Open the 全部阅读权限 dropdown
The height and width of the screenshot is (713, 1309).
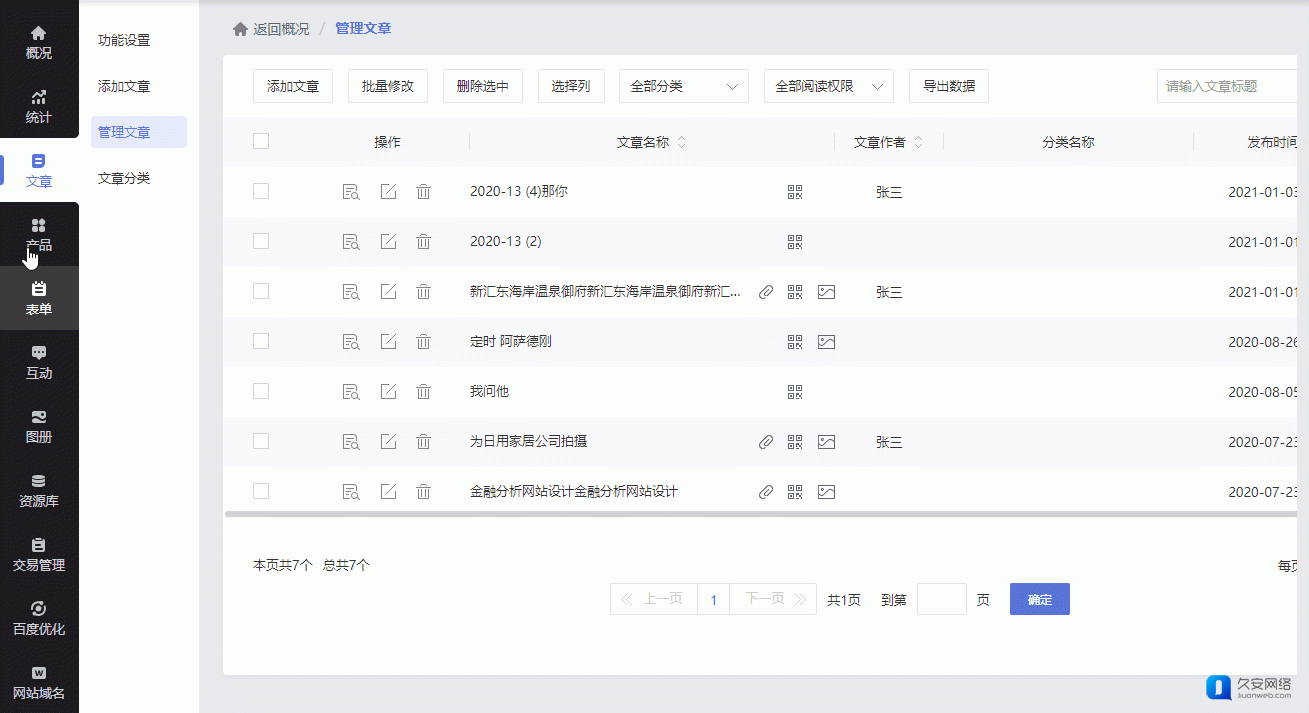829,86
